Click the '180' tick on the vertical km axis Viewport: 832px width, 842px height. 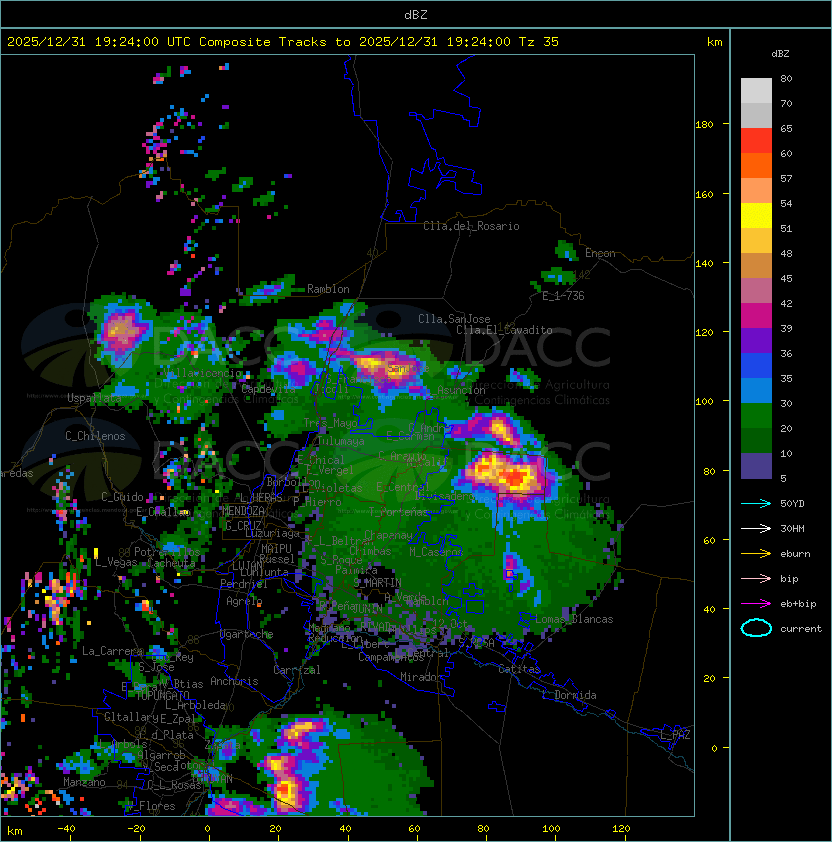click(704, 124)
